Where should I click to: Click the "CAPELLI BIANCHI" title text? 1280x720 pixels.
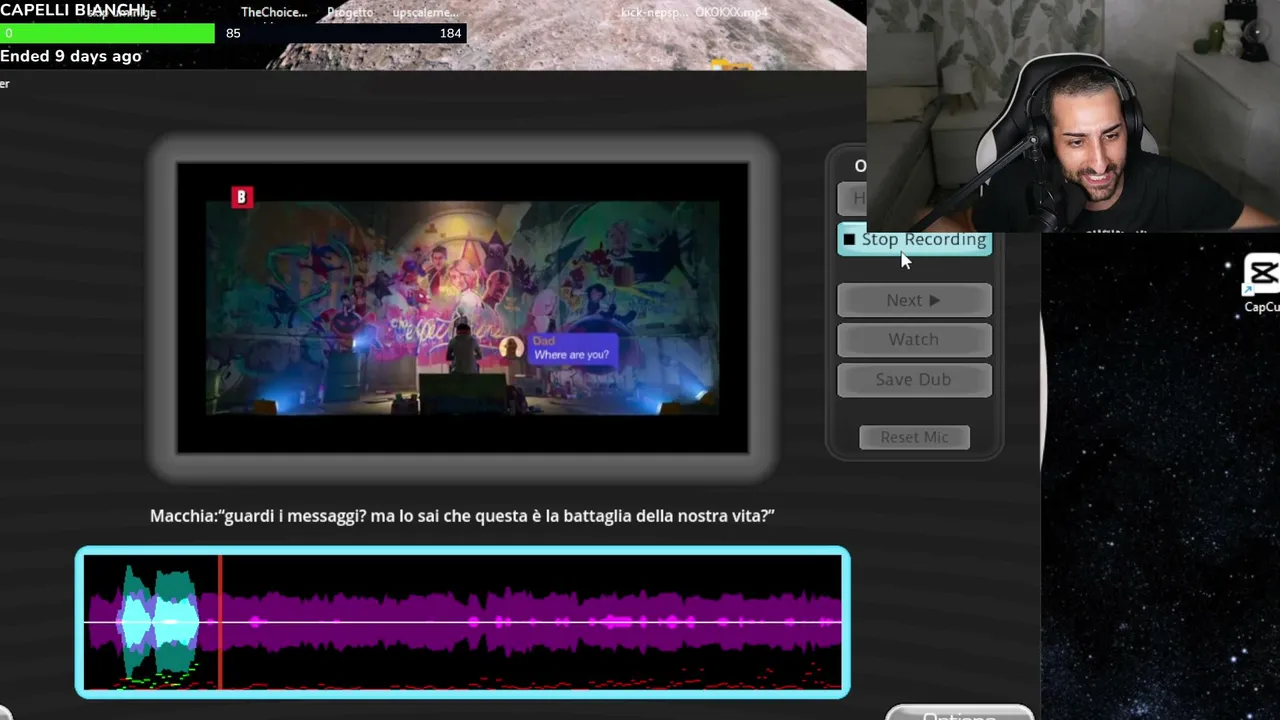click(x=73, y=10)
